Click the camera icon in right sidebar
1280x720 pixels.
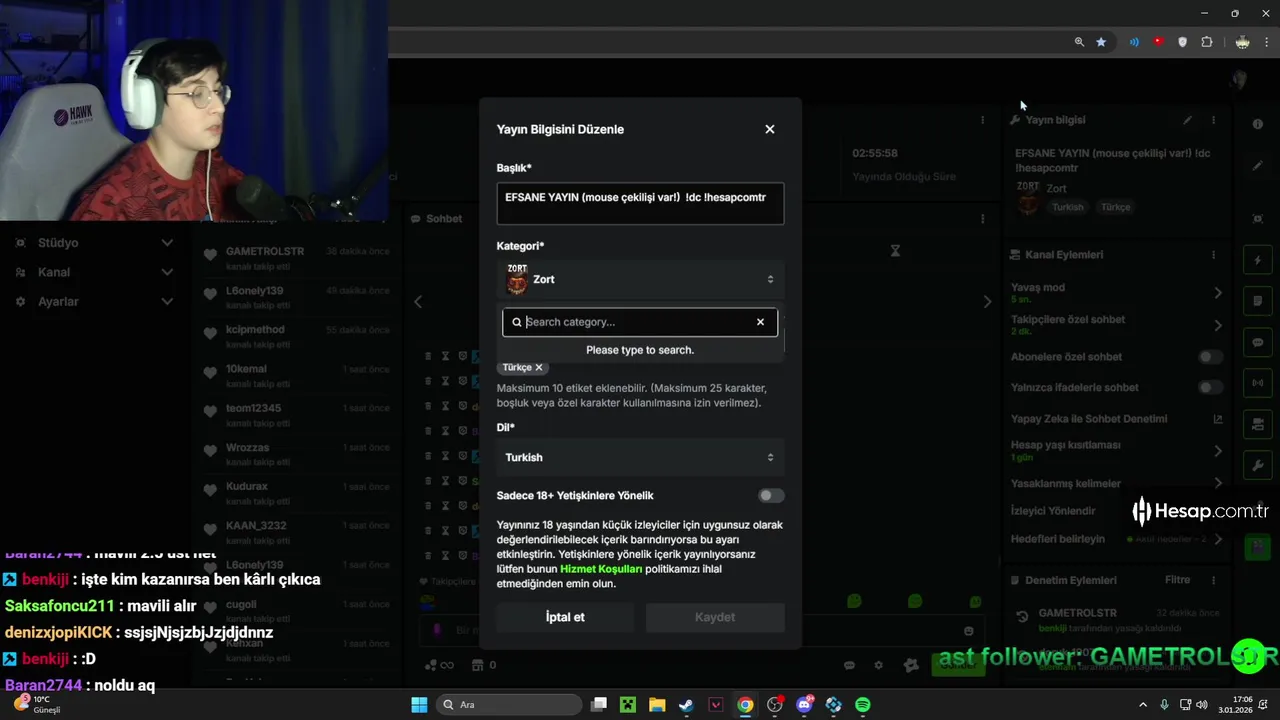(x=1258, y=424)
